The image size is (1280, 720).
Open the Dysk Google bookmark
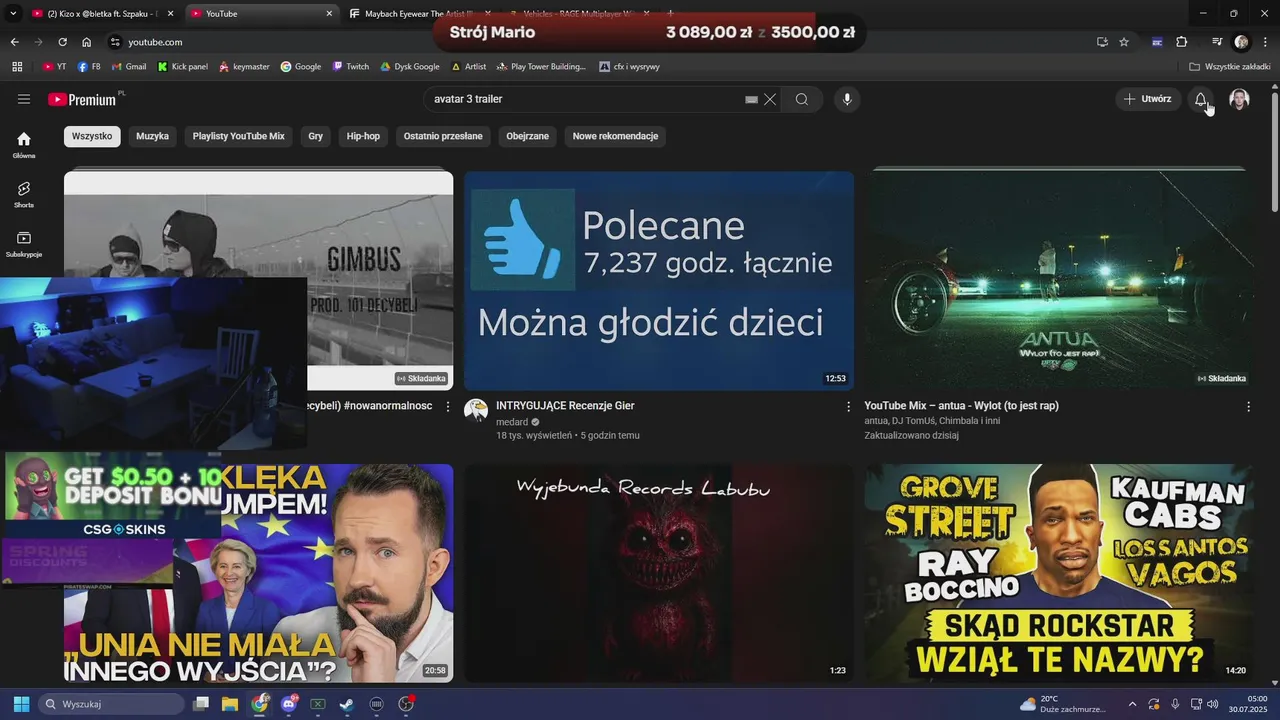(409, 67)
